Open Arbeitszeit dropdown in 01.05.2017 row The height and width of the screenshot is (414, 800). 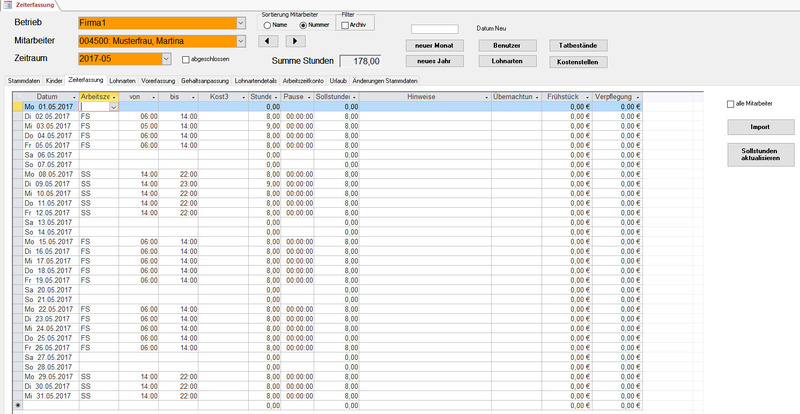point(114,107)
